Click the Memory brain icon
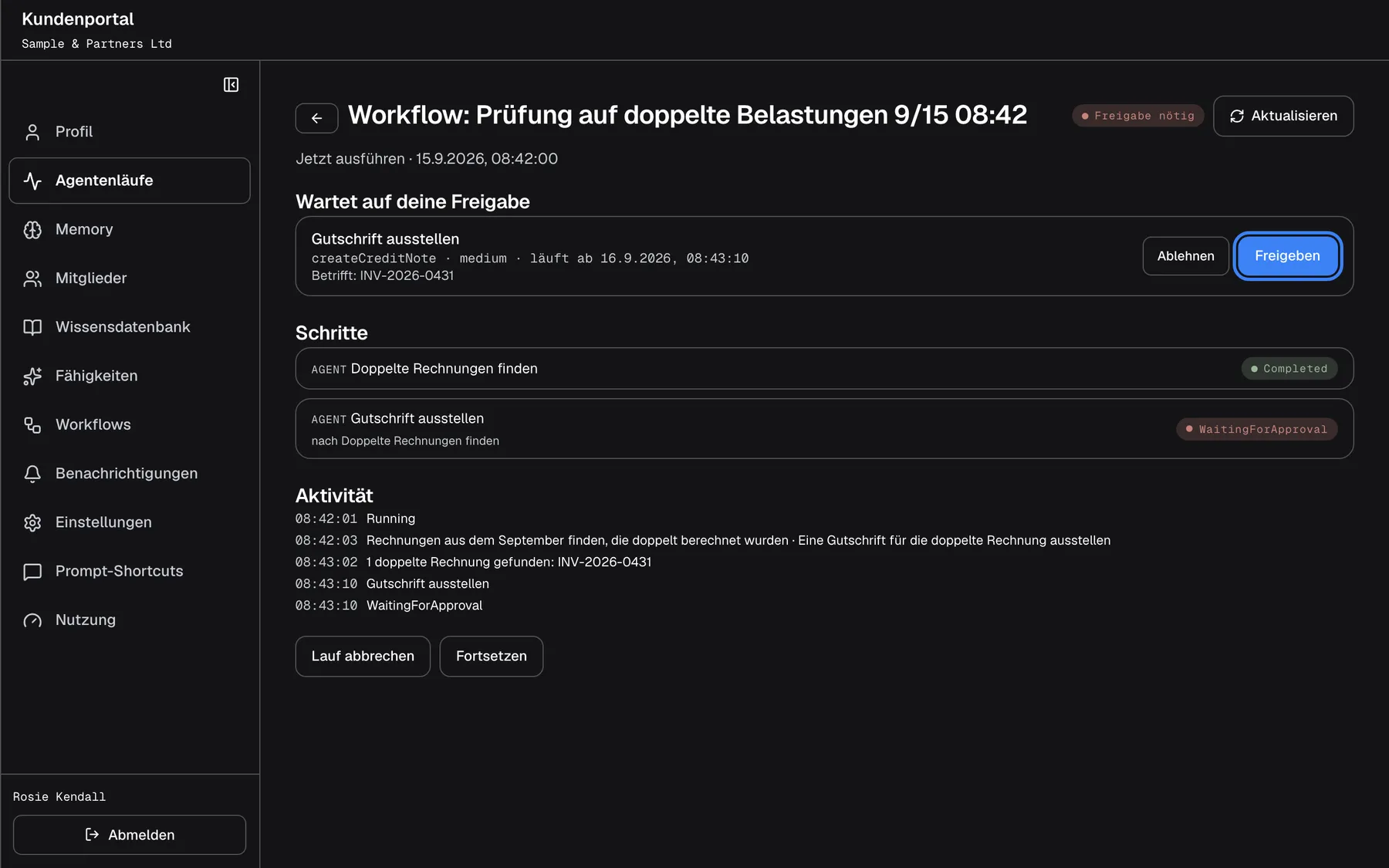The height and width of the screenshot is (868, 1389). pos(32,230)
